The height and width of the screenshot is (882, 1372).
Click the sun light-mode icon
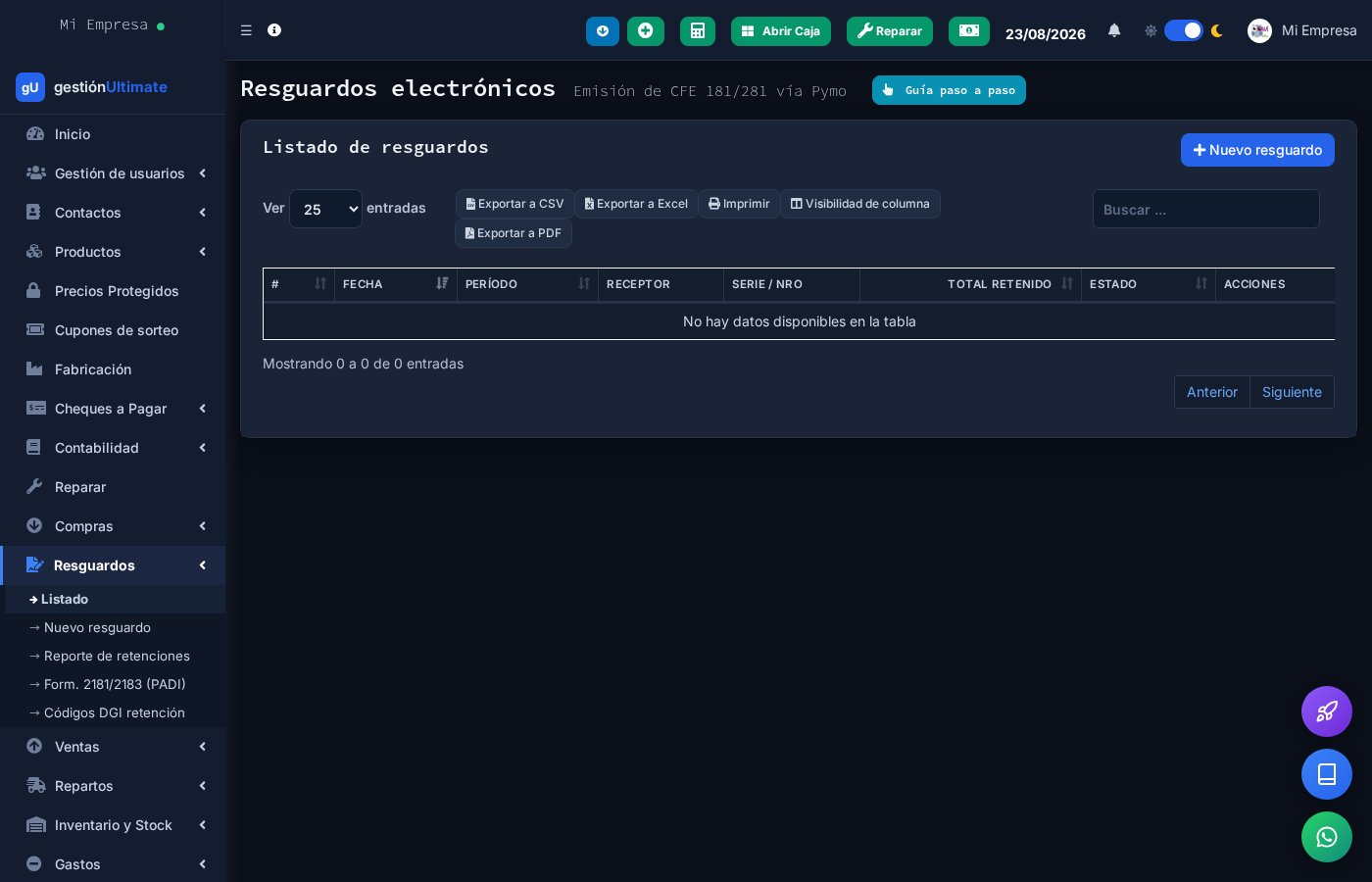click(x=1151, y=30)
